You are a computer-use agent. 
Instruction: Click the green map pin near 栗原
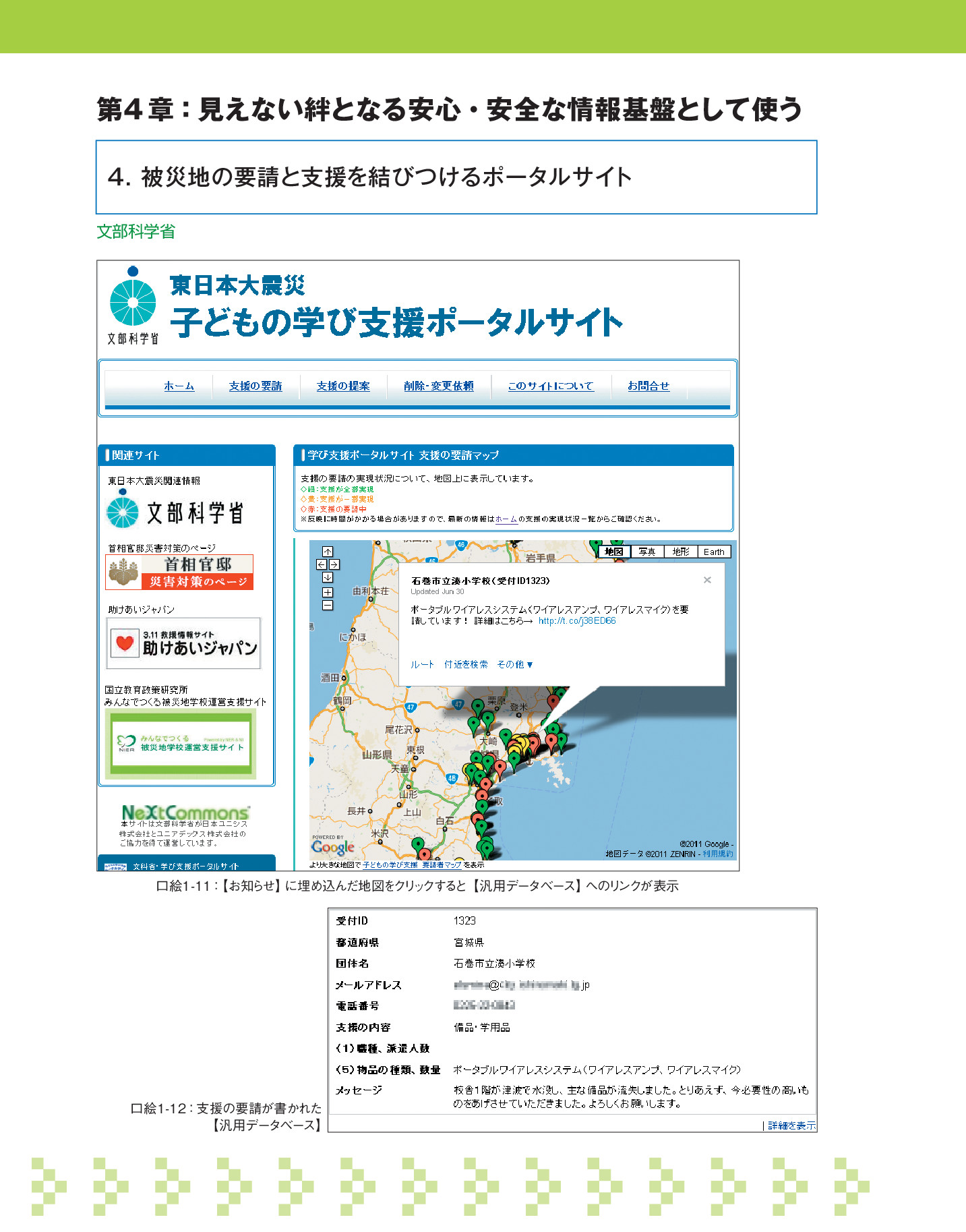(x=477, y=707)
